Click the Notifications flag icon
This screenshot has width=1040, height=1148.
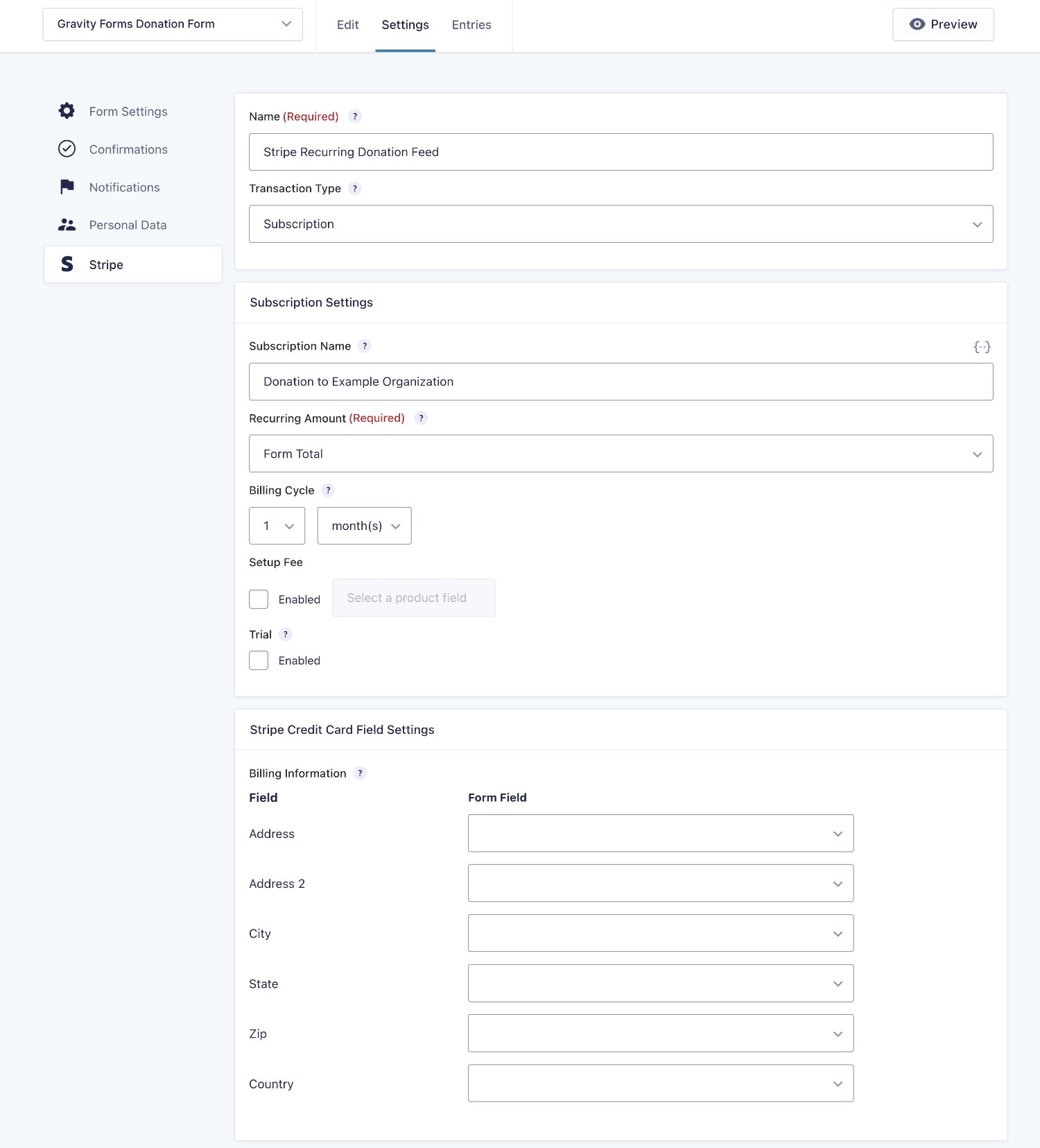(x=67, y=187)
